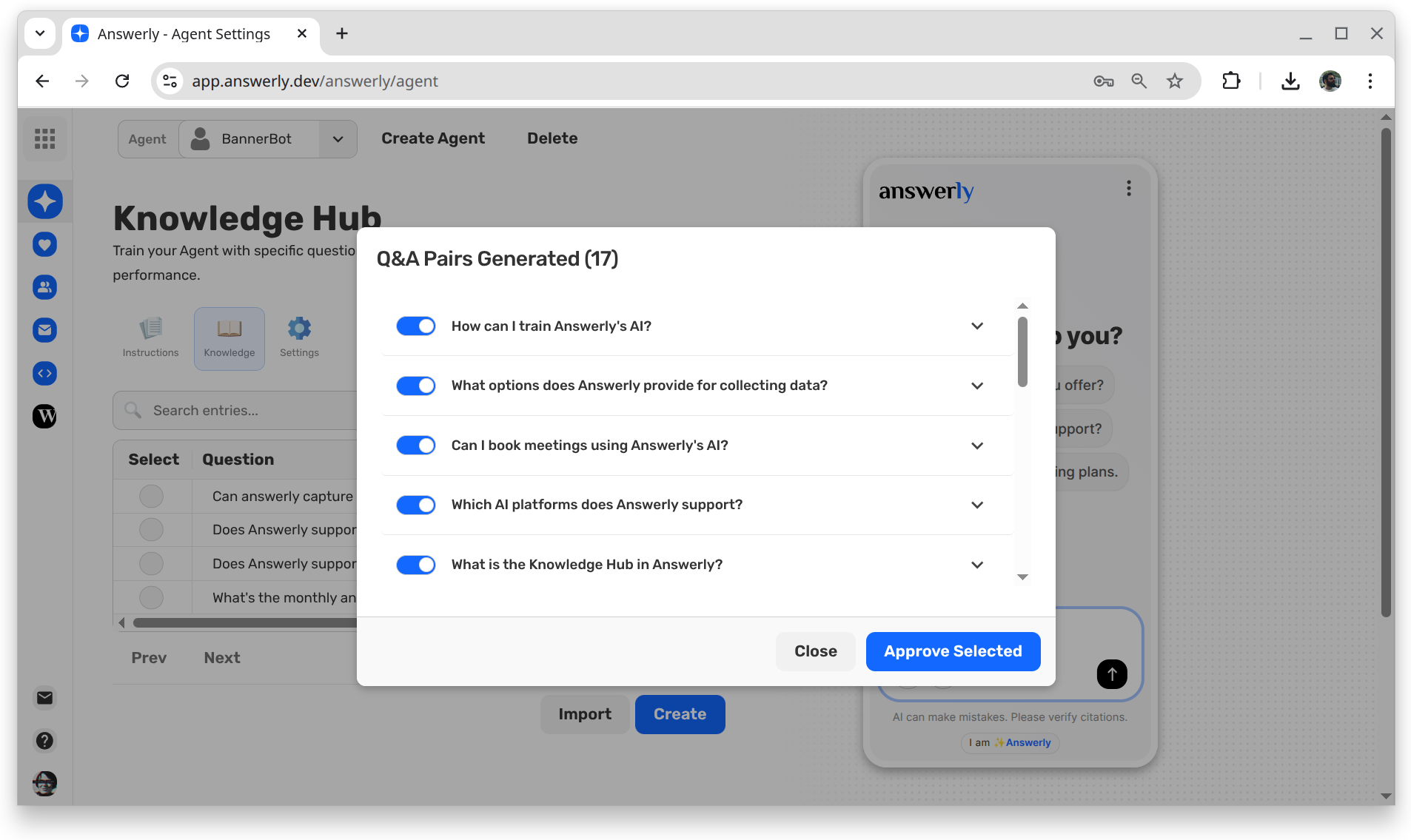Click the Close button in dialog

tap(815, 651)
